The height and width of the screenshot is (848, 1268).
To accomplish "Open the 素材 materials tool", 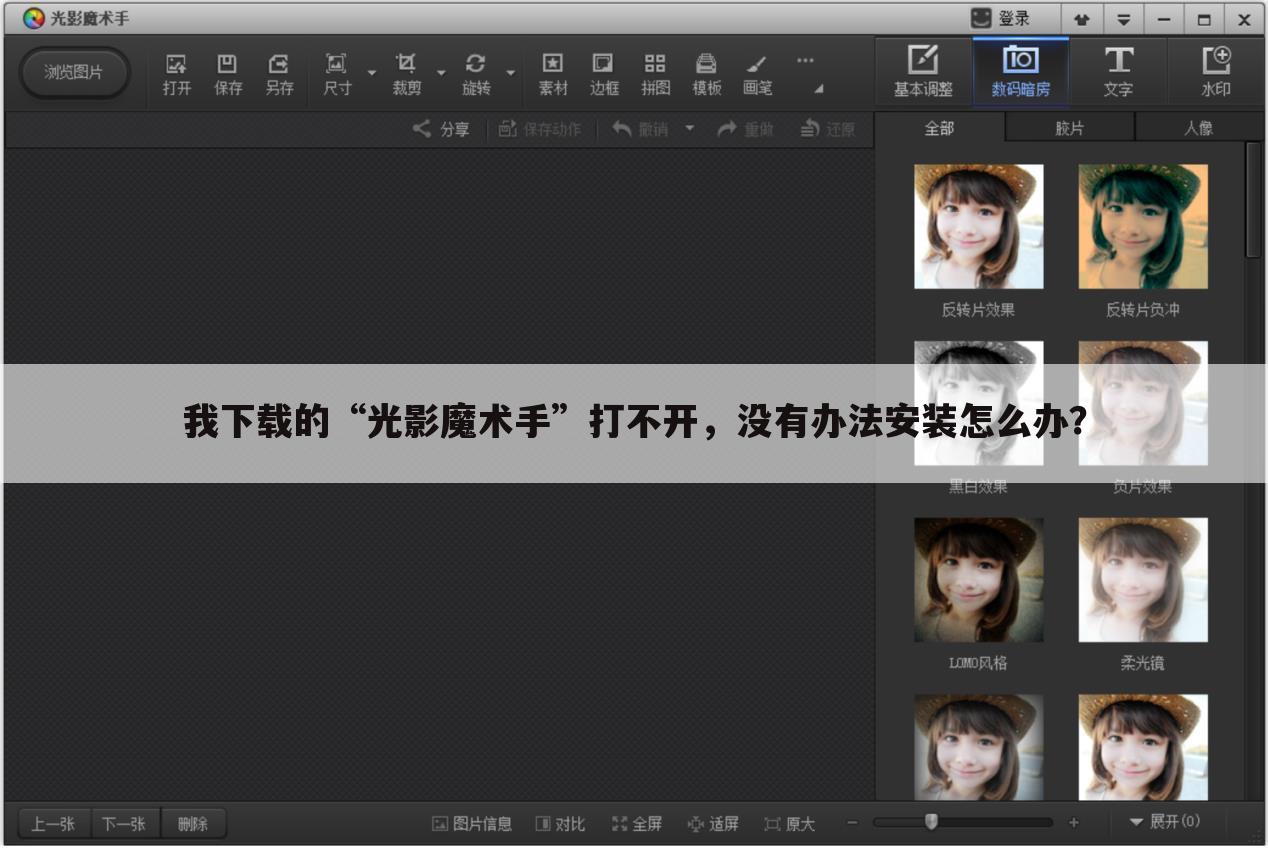I will point(553,74).
